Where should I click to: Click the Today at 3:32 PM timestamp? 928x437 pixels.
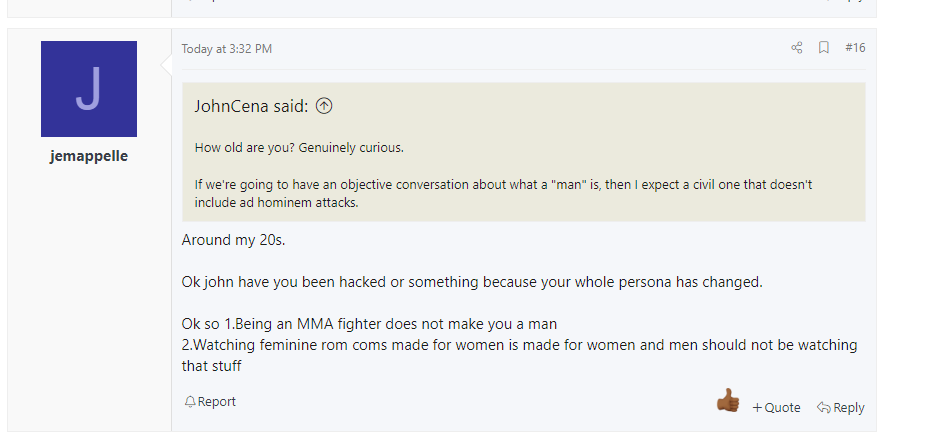227,49
